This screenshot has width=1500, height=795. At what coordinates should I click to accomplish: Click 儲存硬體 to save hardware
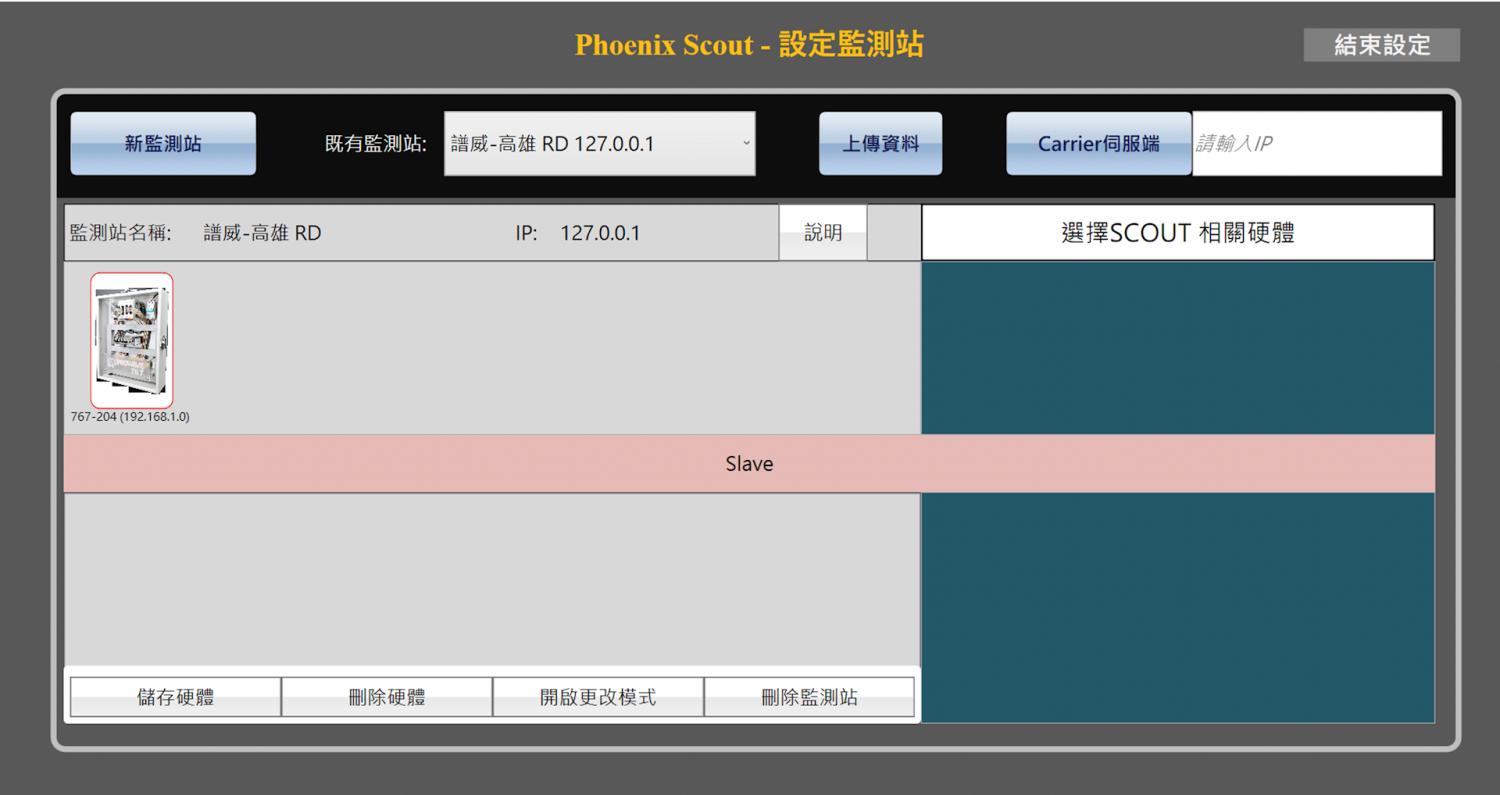(175, 697)
